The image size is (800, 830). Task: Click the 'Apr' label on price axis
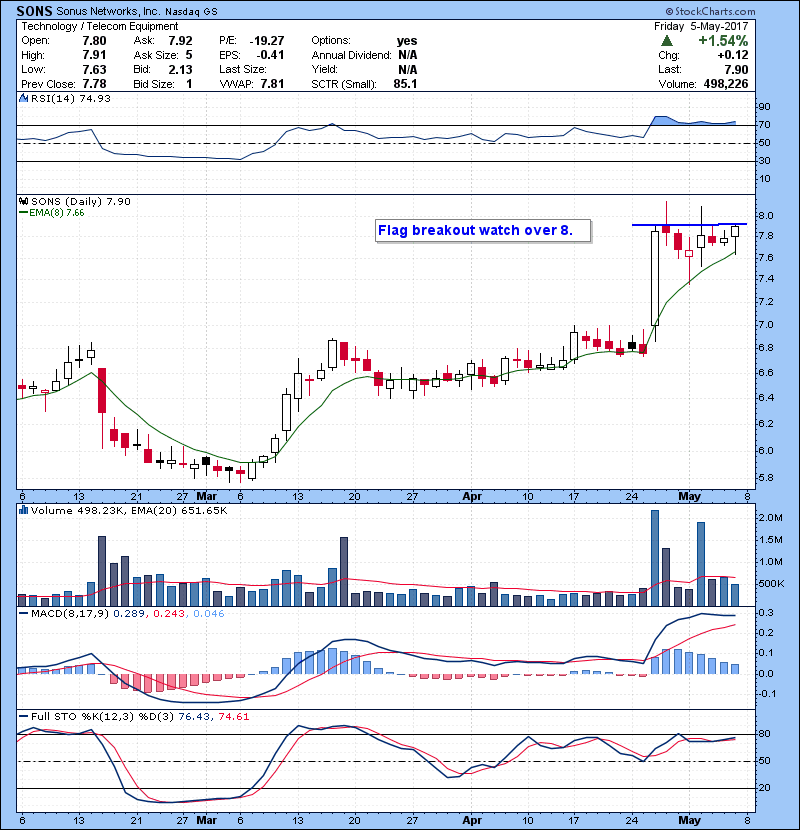(x=472, y=497)
